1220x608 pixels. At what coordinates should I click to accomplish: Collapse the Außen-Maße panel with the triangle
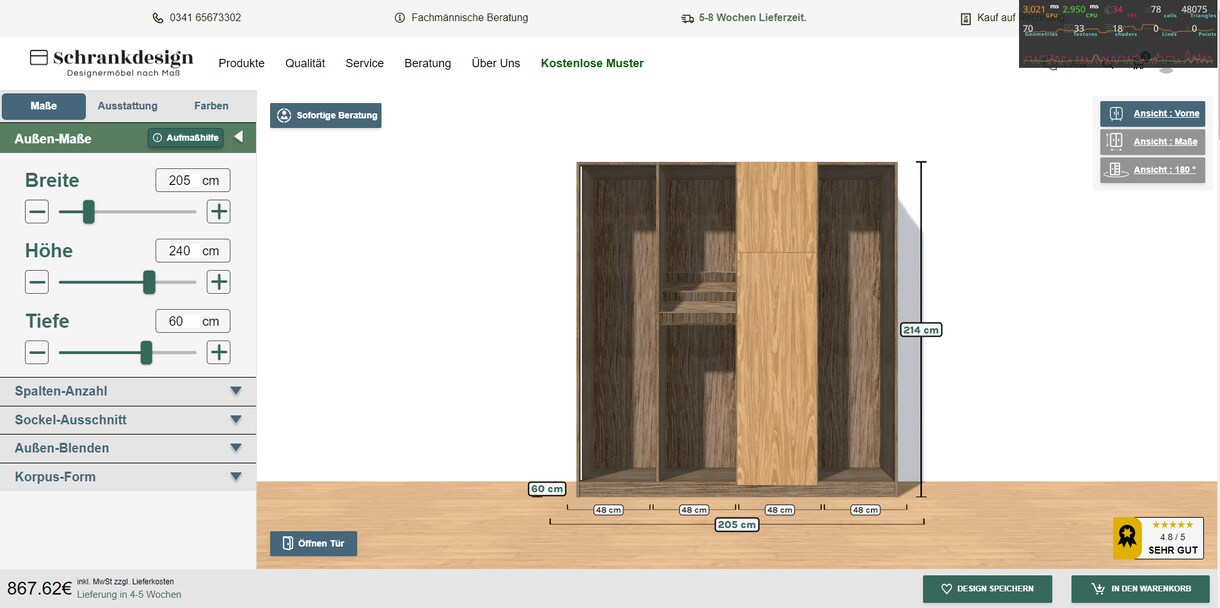click(238, 137)
